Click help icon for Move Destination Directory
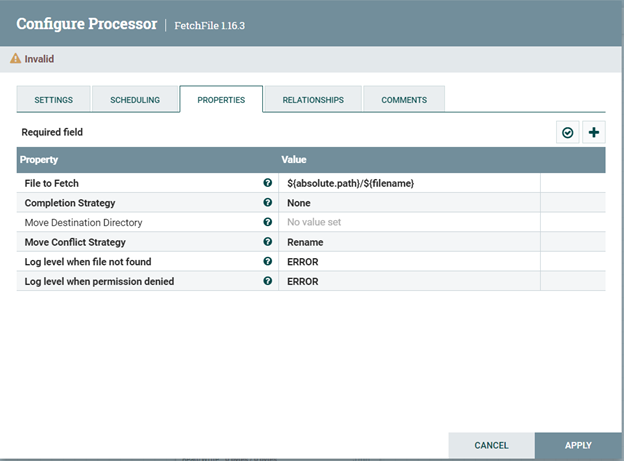Viewport: 624px width, 461px height. click(x=267, y=222)
